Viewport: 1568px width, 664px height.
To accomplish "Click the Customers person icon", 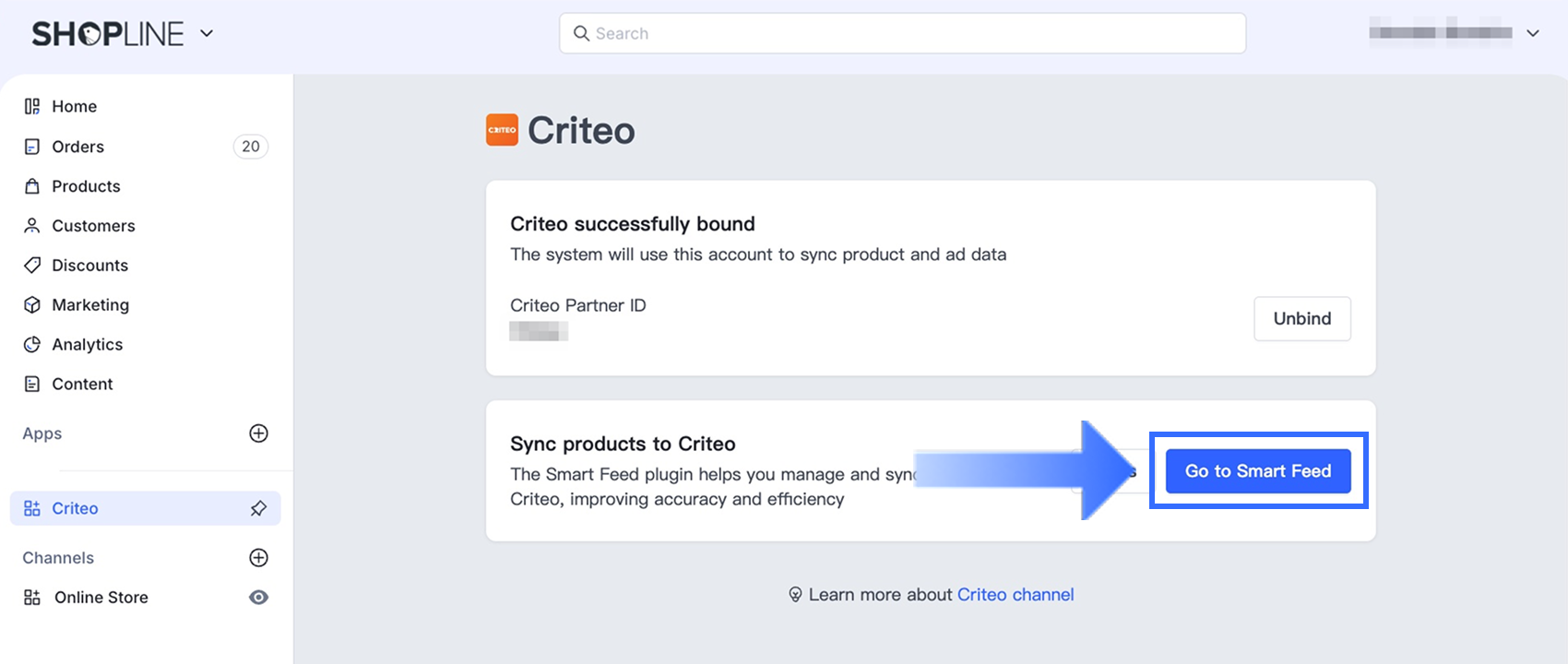I will coord(32,226).
